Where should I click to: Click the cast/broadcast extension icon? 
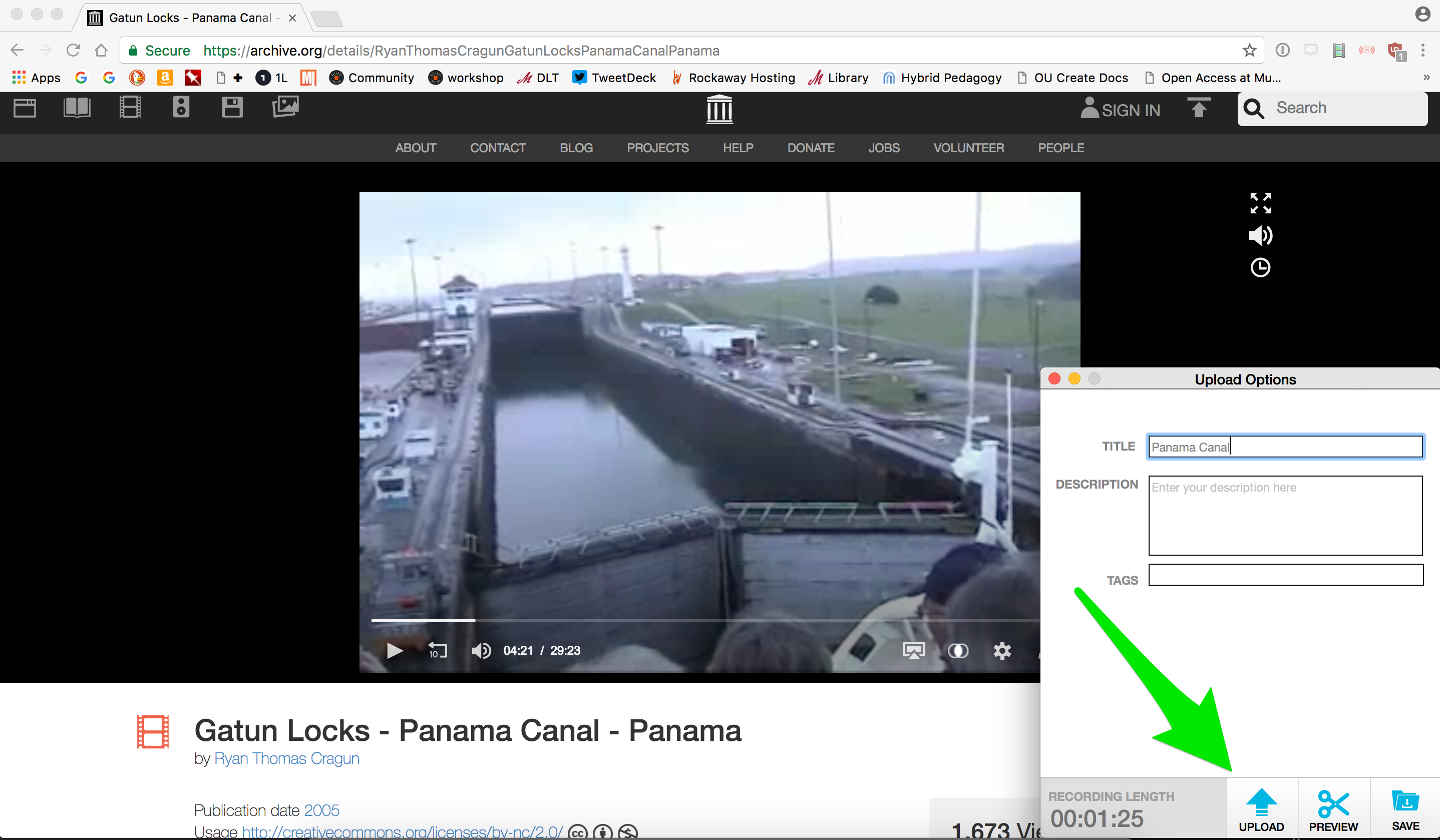tap(1367, 50)
